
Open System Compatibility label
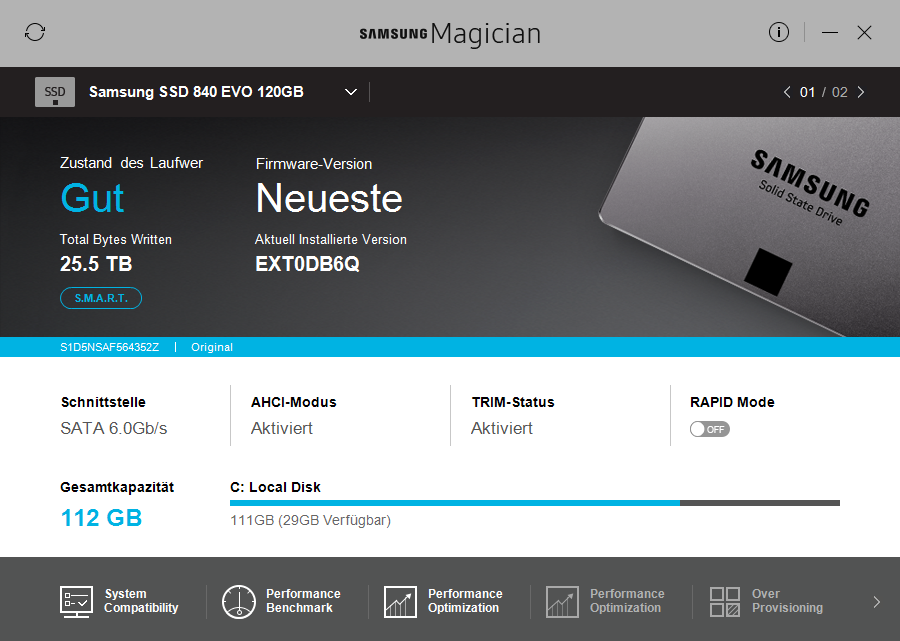pos(141,601)
